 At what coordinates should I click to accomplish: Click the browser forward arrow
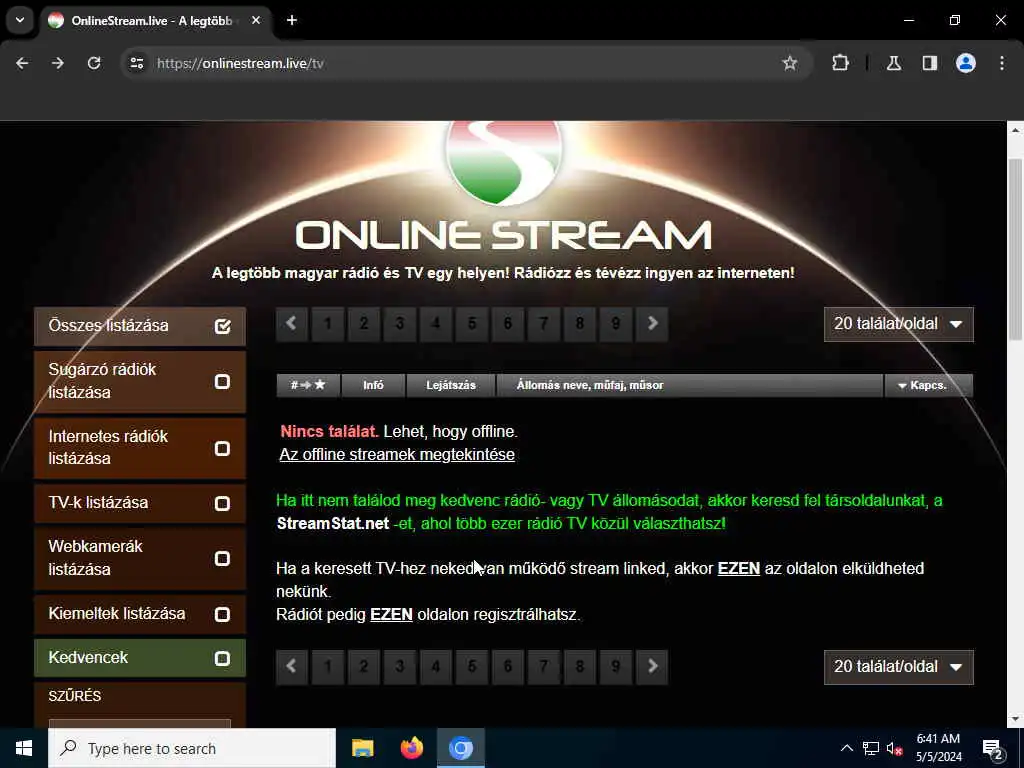[x=58, y=63]
